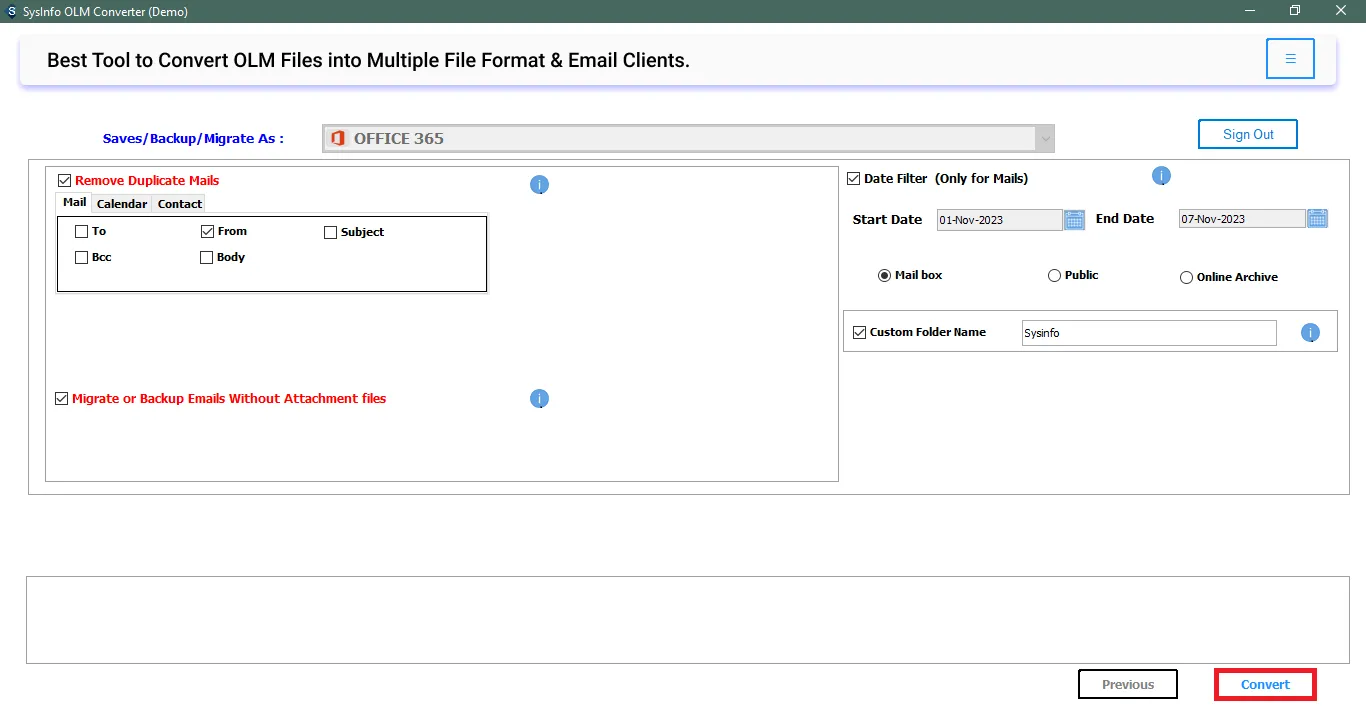Click info icon next to Date Filter
Screen dimensions: 1366x728
point(1161,176)
